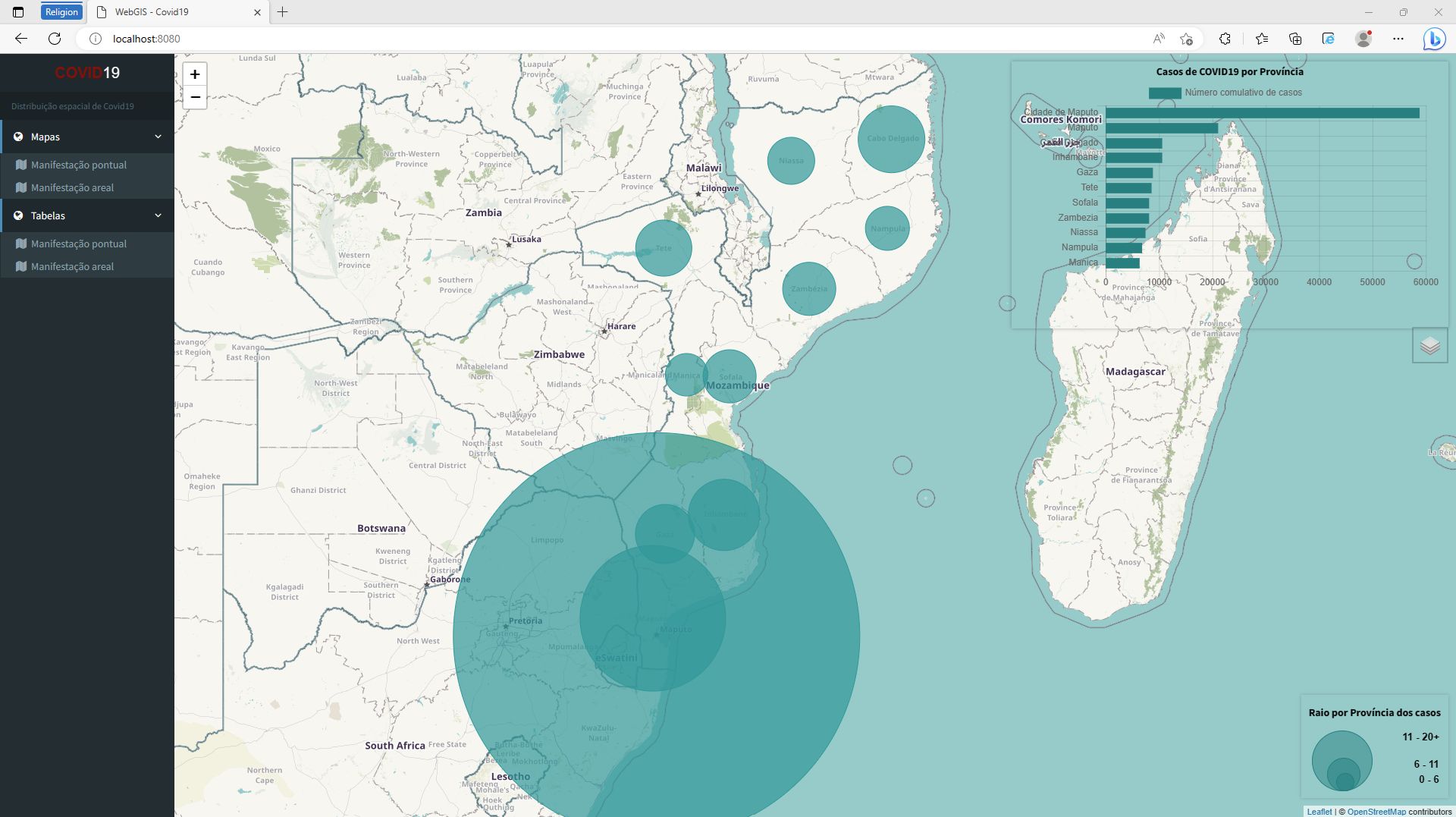The width and height of the screenshot is (1456, 817).
Task: Open the map layers control icon
Action: (x=1429, y=346)
